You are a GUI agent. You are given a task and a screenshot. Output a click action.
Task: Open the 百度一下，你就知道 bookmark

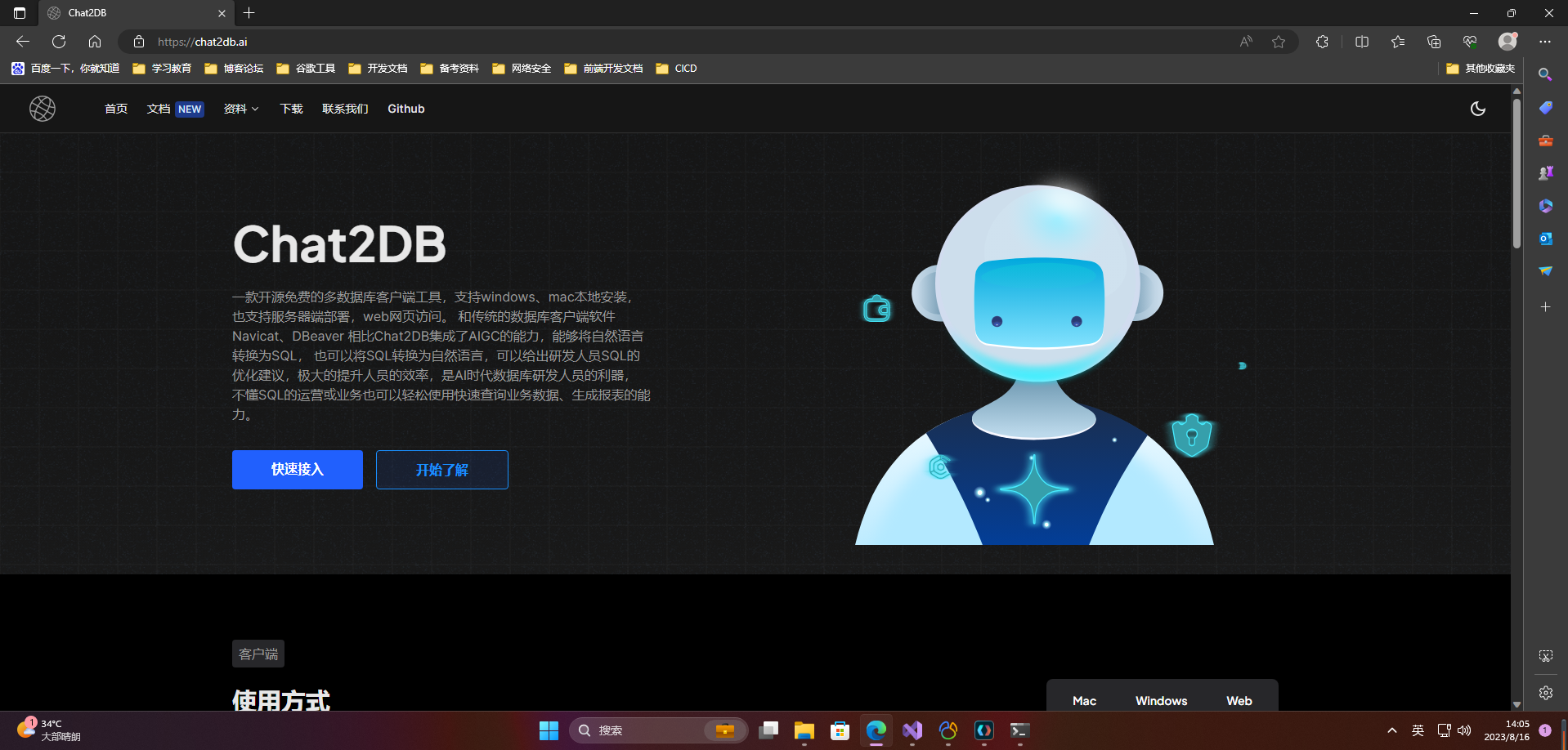(65, 69)
